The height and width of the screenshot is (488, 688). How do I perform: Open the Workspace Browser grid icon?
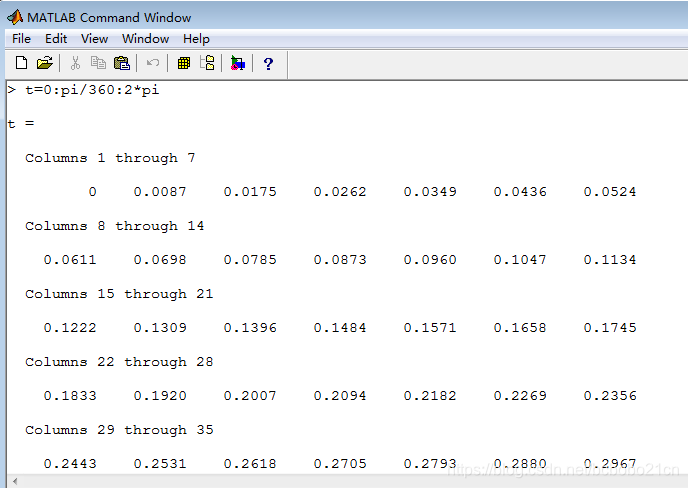pos(184,63)
